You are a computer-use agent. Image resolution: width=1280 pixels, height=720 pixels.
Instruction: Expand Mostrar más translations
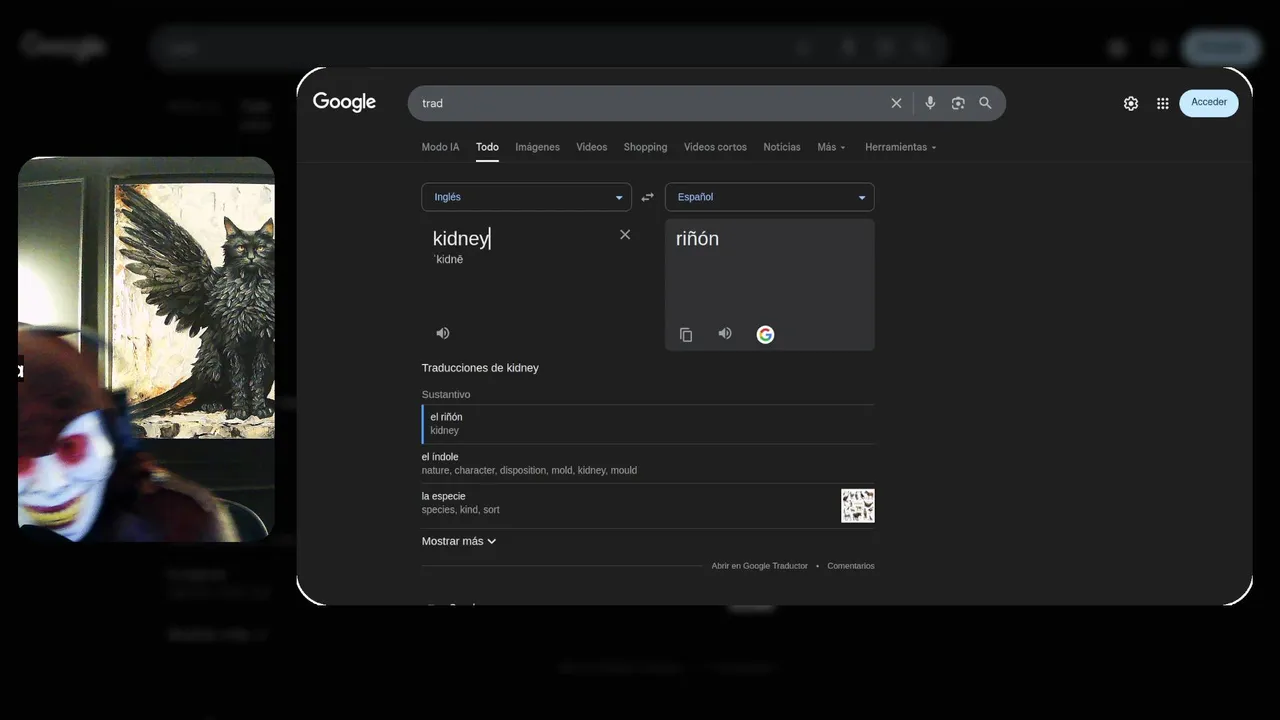[459, 541]
